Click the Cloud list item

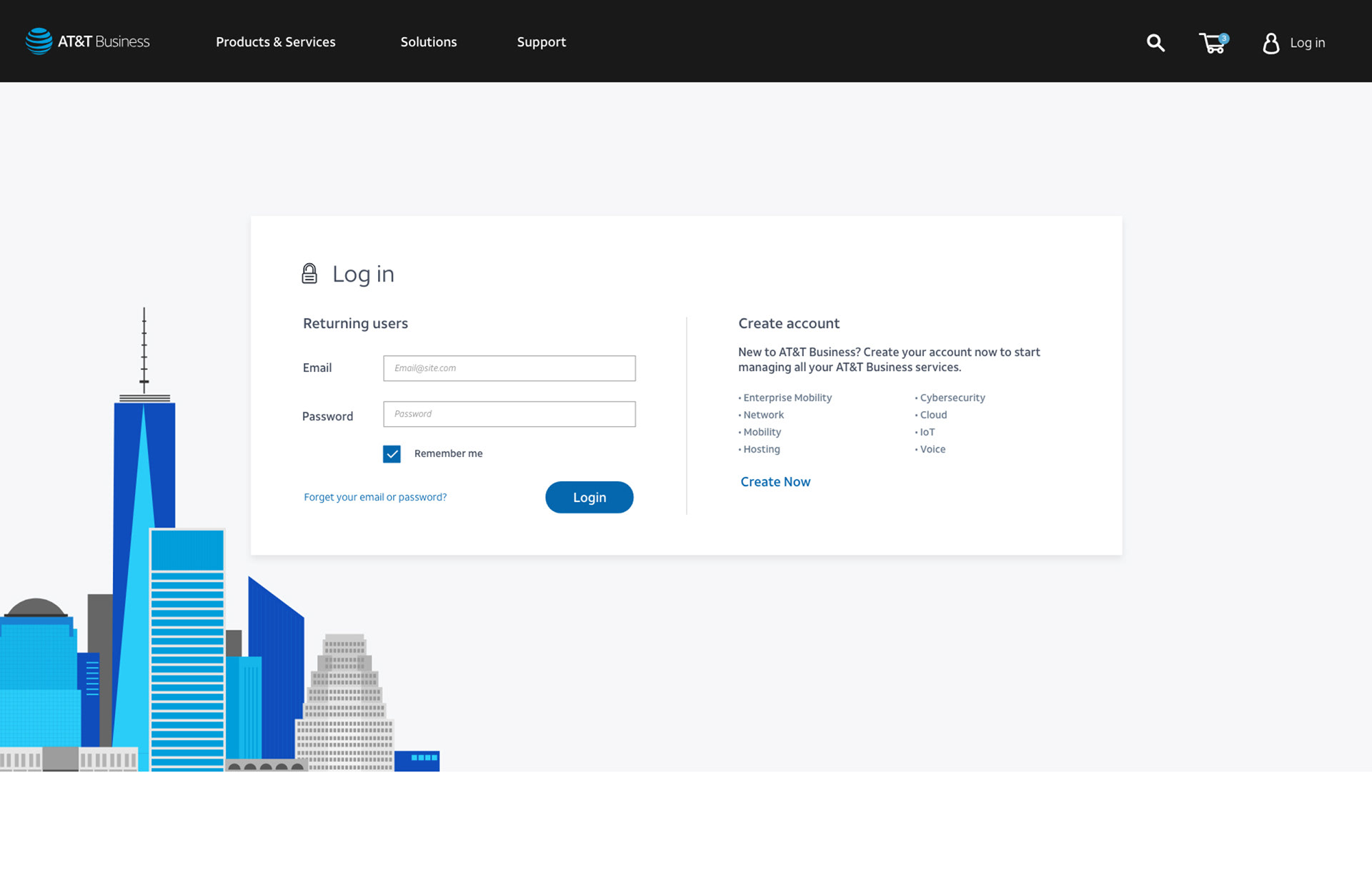[933, 415]
